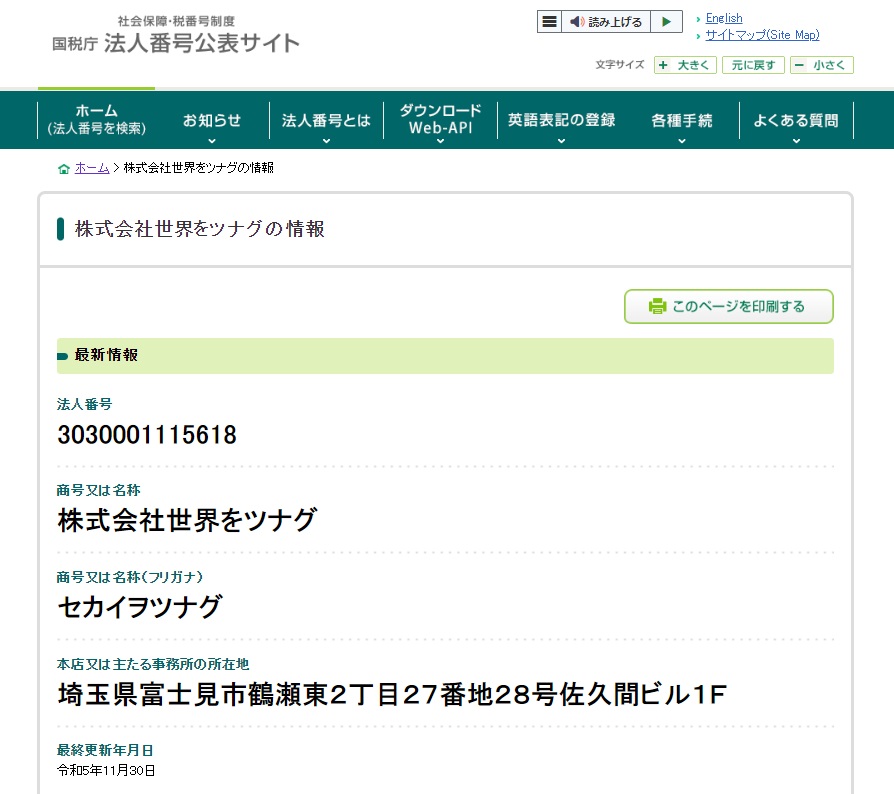
Task: Expand chevron under ダウンロード Web-API
Action: click(440, 141)
